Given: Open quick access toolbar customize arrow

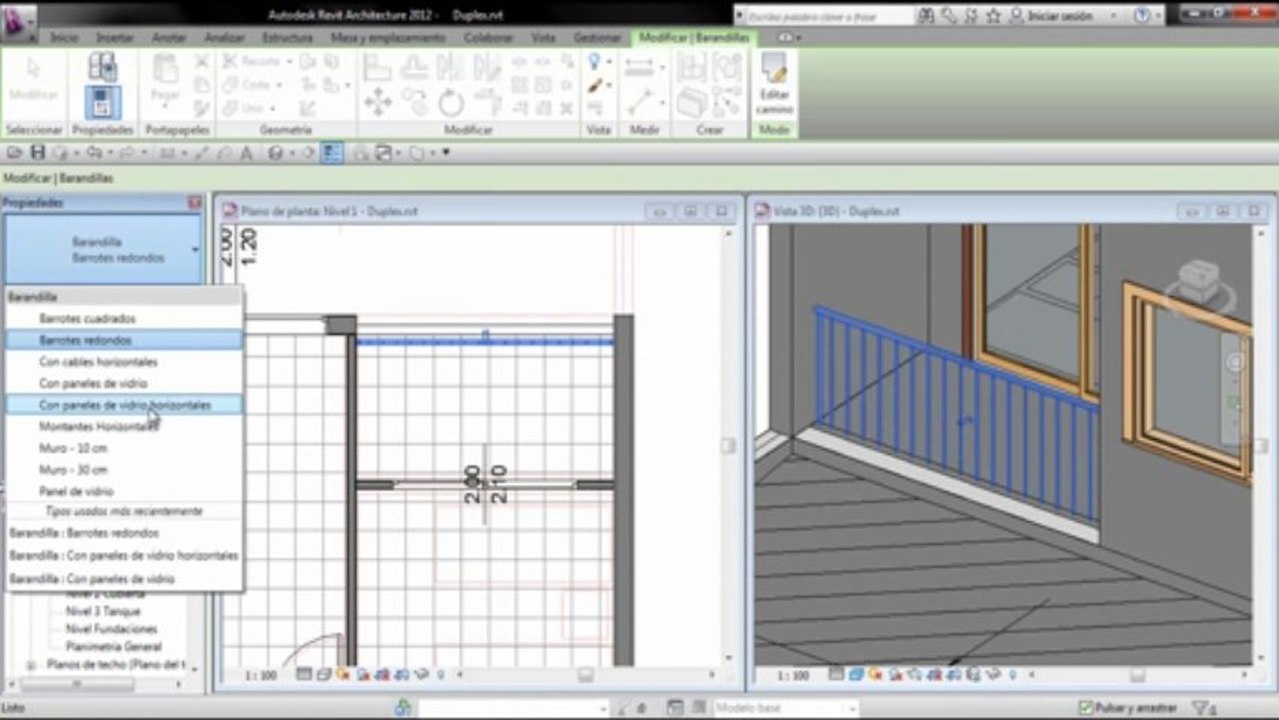Looking at the screenshot, I should click(446, 153).
